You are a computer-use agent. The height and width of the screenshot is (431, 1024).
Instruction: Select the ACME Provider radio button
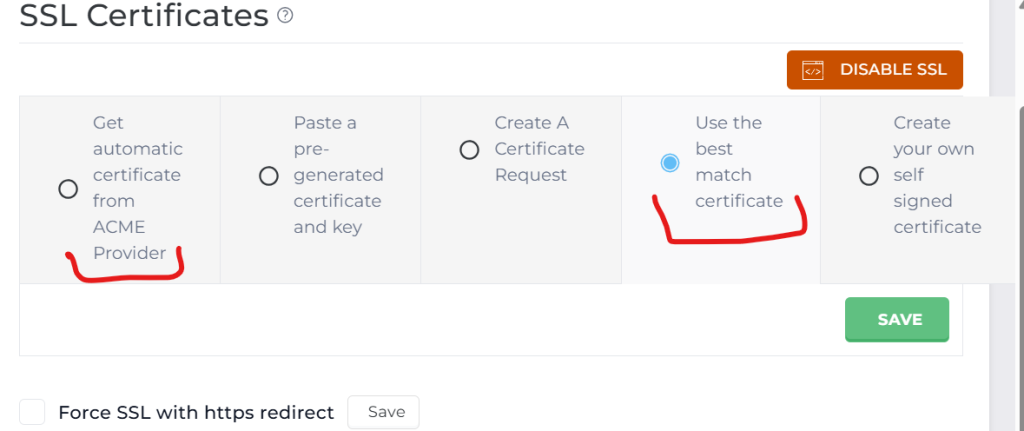click(x=68, y=189)
